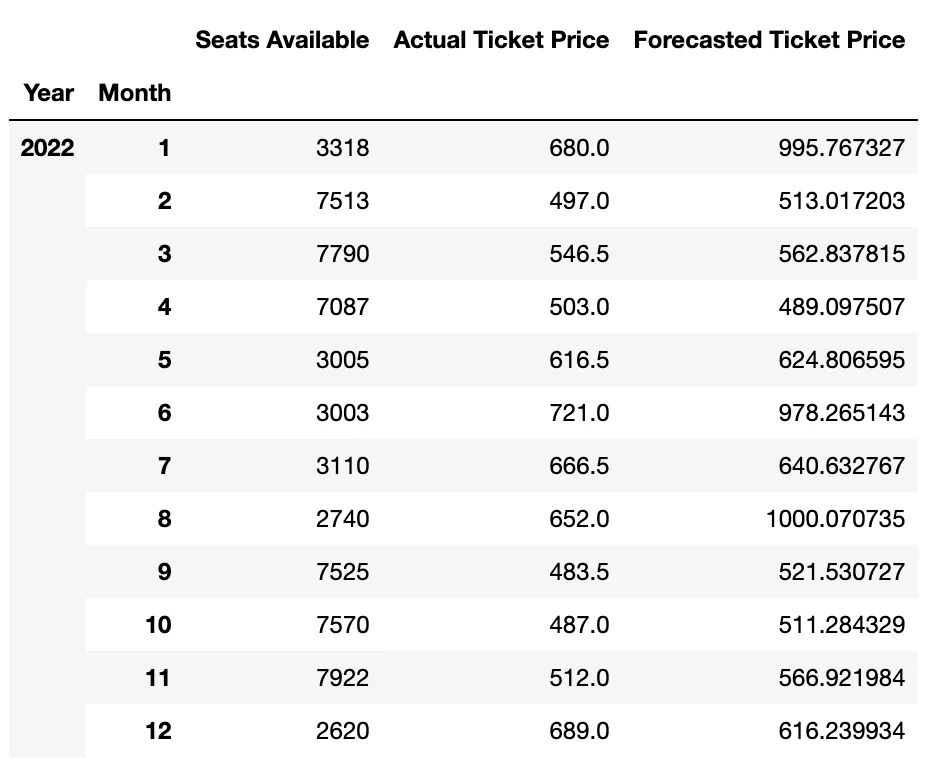Click seats available value 7525
Image resolution: width=948 pixels, height=776 pixels.
tap(342, 572)
